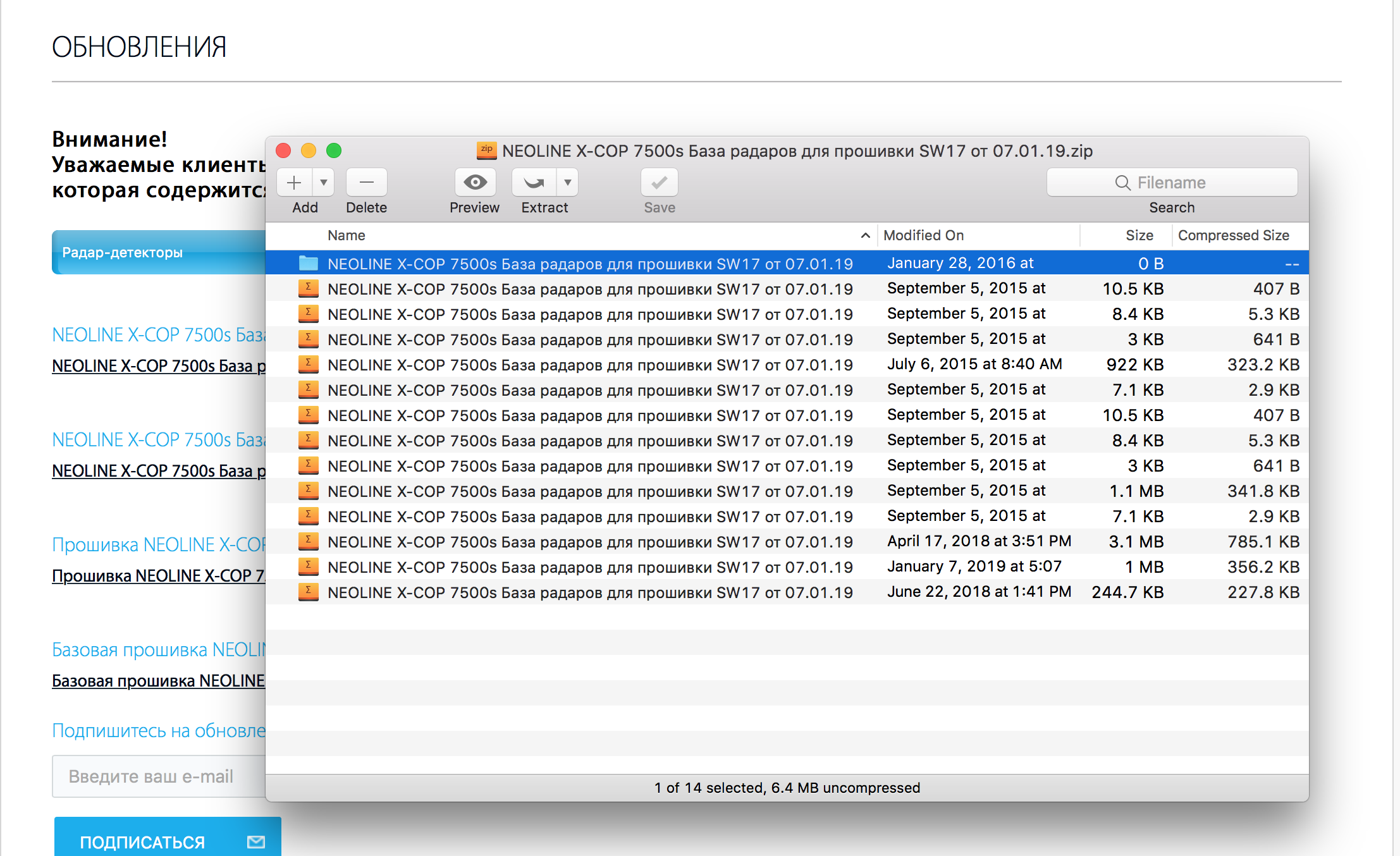Screen dimensions: 1400x856
Task: Click the 785.1 KB compressed size cell
Action: (1263, 542)
